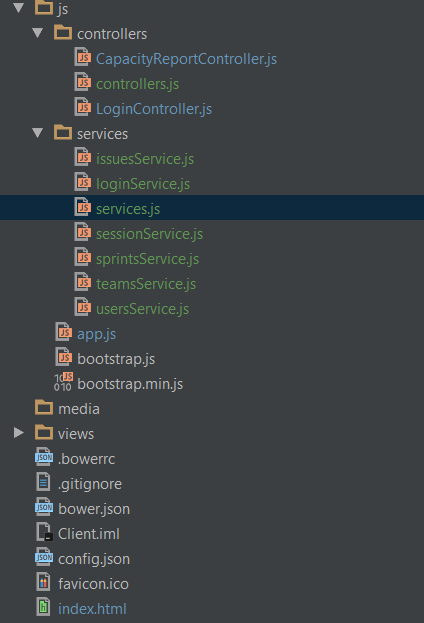Select LoginController.js in the tree
The height and width of the screenshot is (623, 424).
tap(154, 109)
